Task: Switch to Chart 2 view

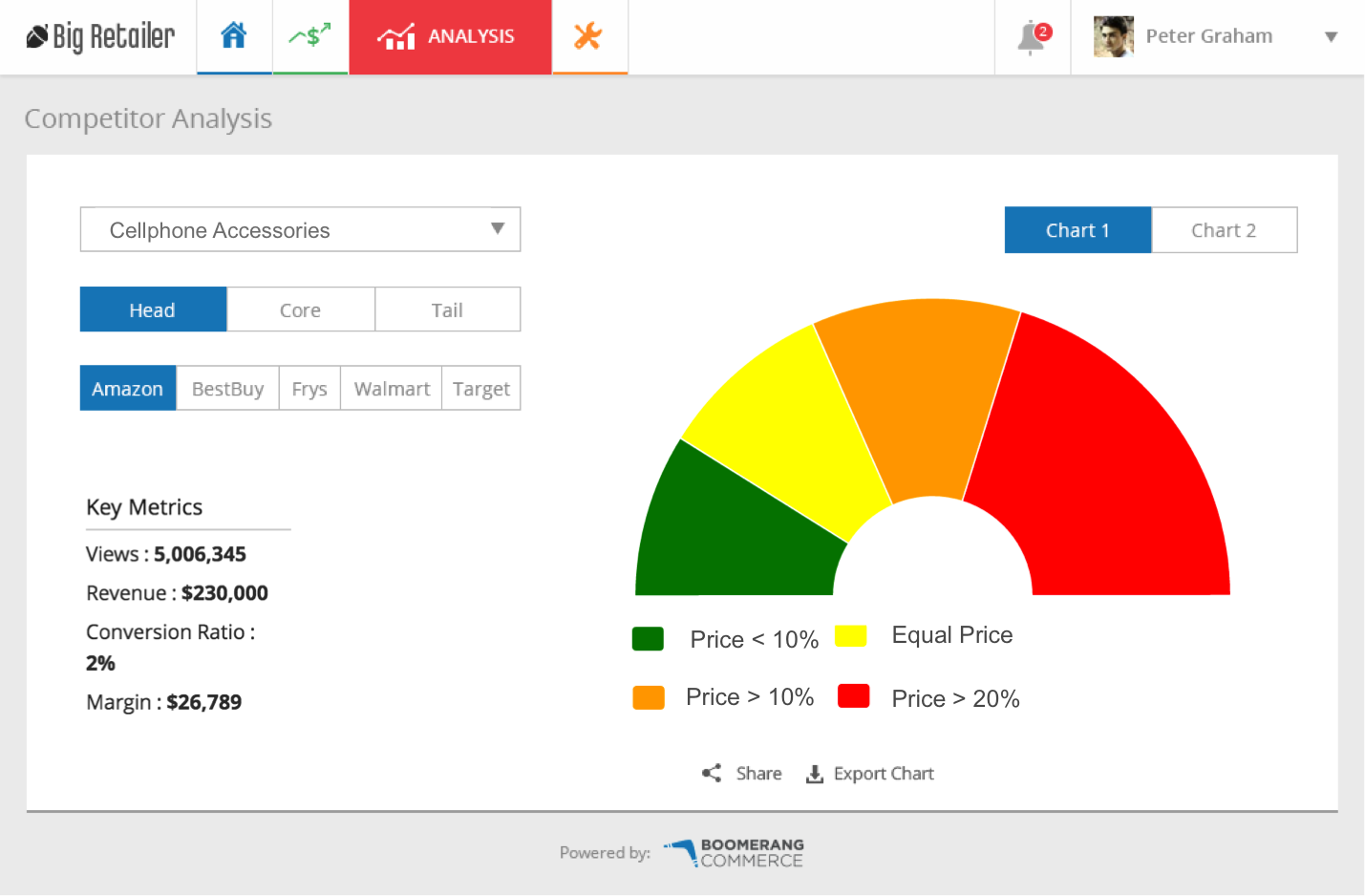Action: click(x=1224, y=230)
